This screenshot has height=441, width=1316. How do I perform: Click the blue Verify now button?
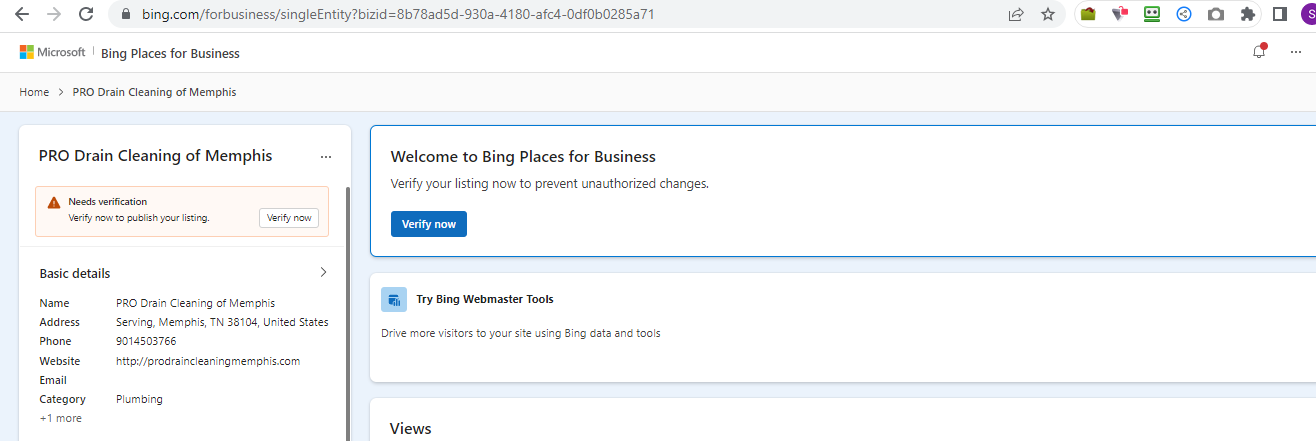pyautogui.click(x=428, y=224)
